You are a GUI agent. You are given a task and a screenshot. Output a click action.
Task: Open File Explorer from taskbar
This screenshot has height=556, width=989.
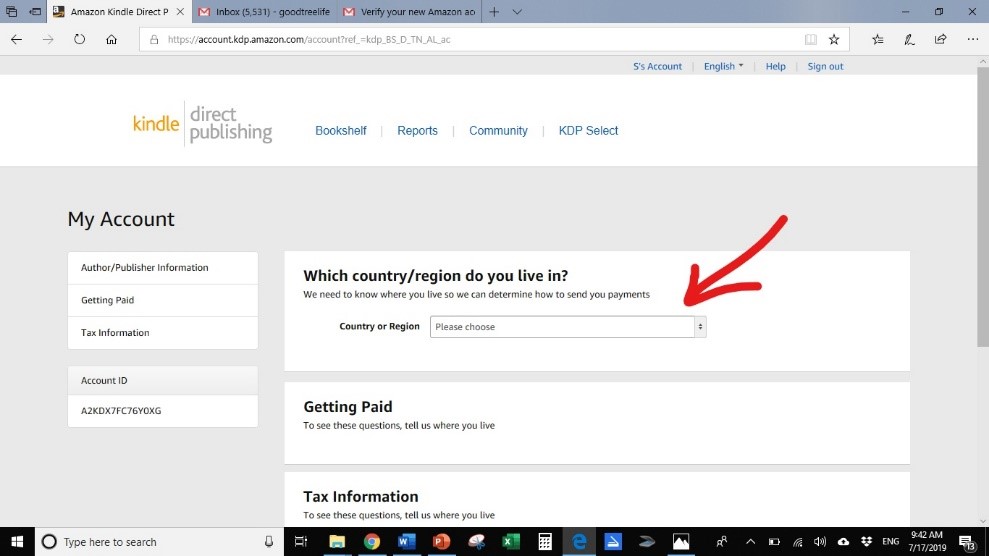pyautogui.click(x=337, y=542)
